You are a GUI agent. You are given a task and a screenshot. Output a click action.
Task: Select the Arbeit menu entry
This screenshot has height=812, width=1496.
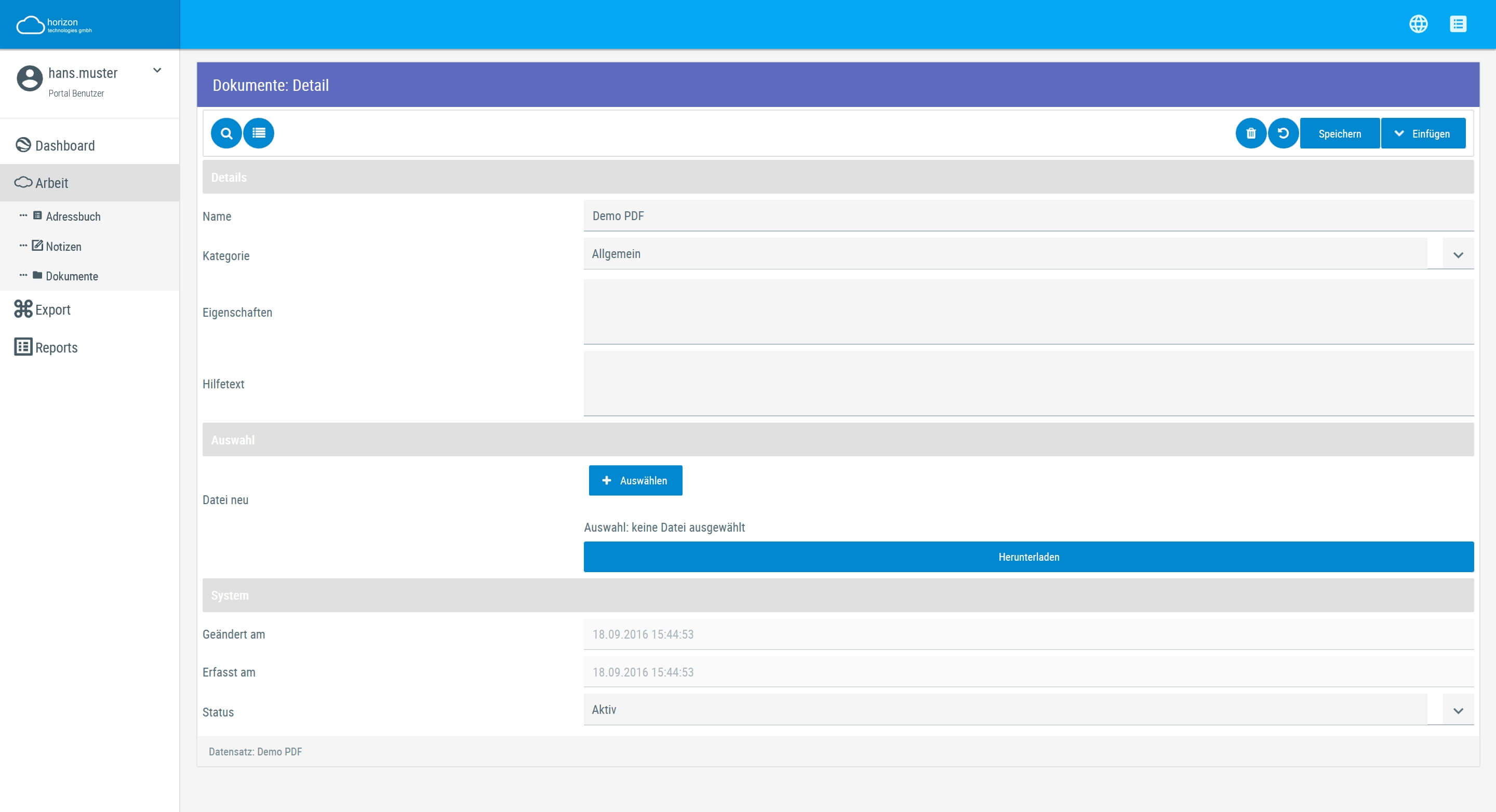[x=51, y=183]
